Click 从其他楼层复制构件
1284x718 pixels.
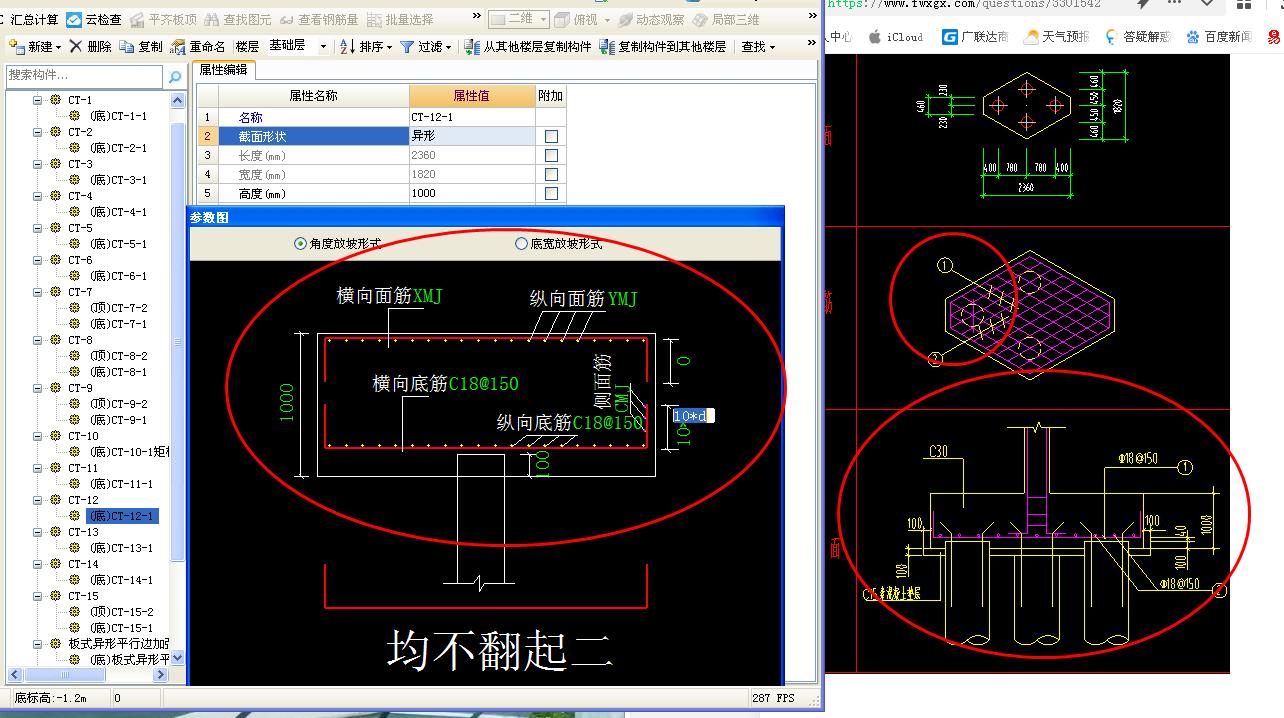pos(528,46)
